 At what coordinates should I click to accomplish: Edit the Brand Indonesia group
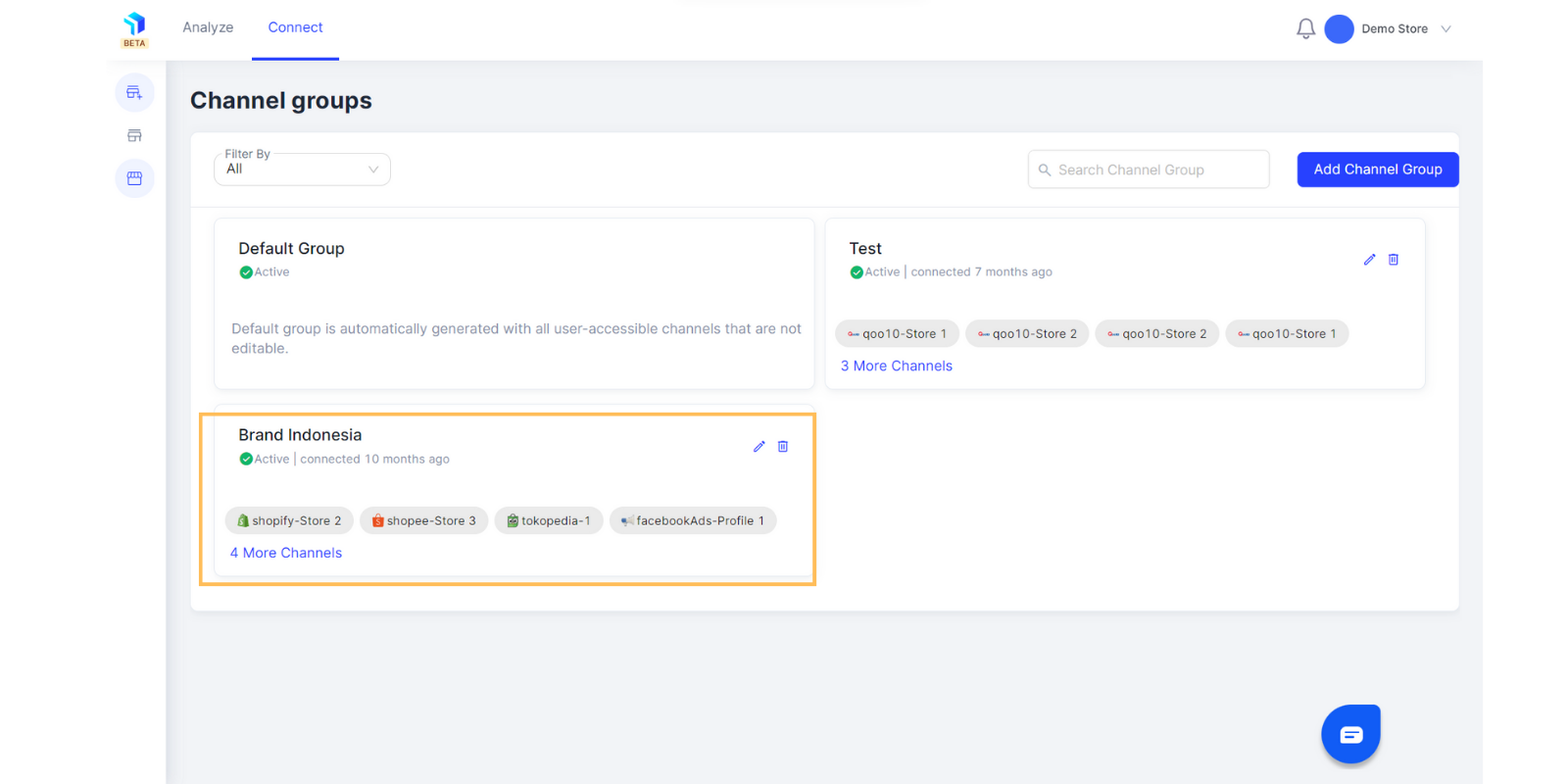(759, 447)
